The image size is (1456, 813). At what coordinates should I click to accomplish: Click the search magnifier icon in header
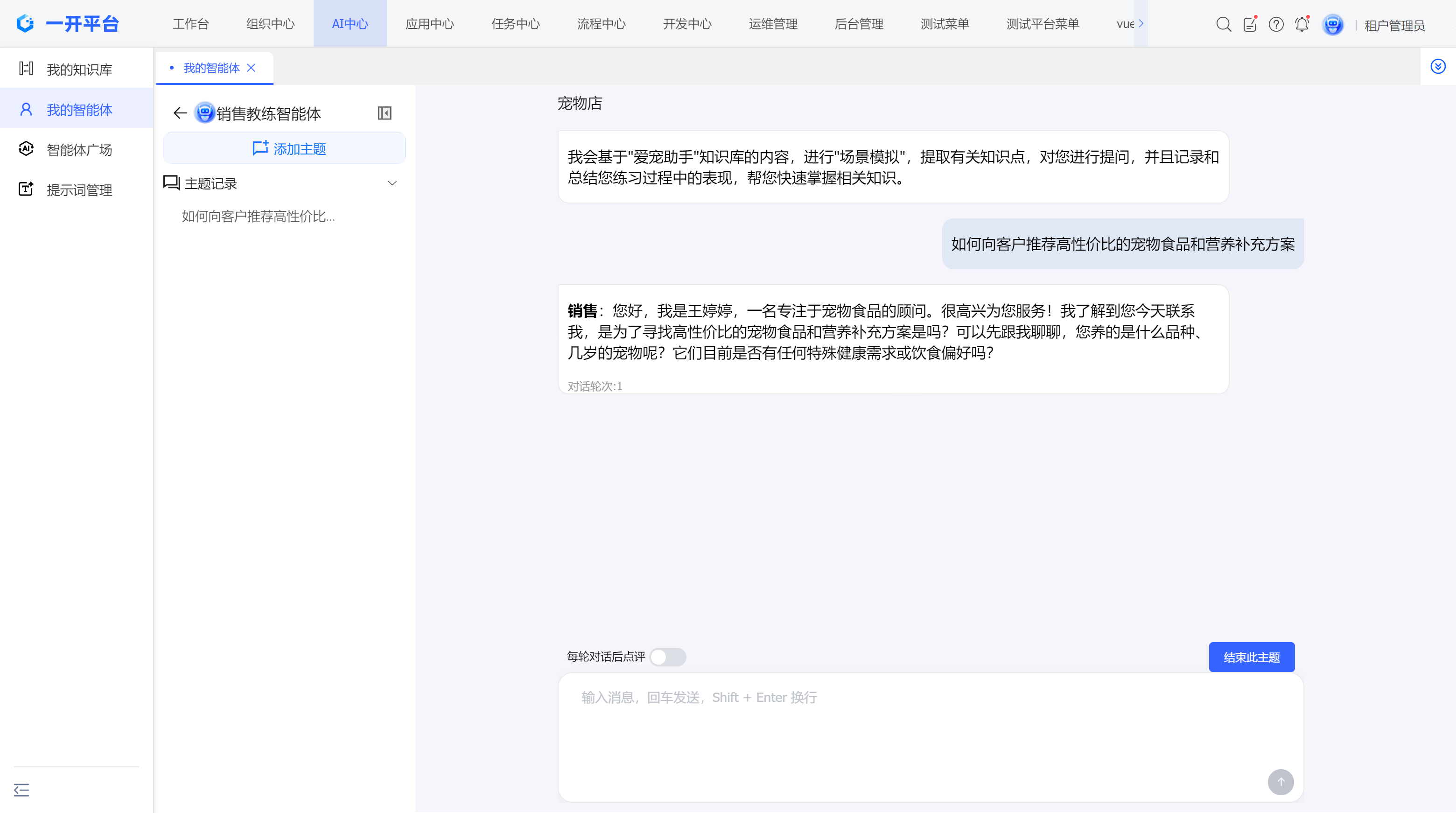click(x=1223, y=24)
